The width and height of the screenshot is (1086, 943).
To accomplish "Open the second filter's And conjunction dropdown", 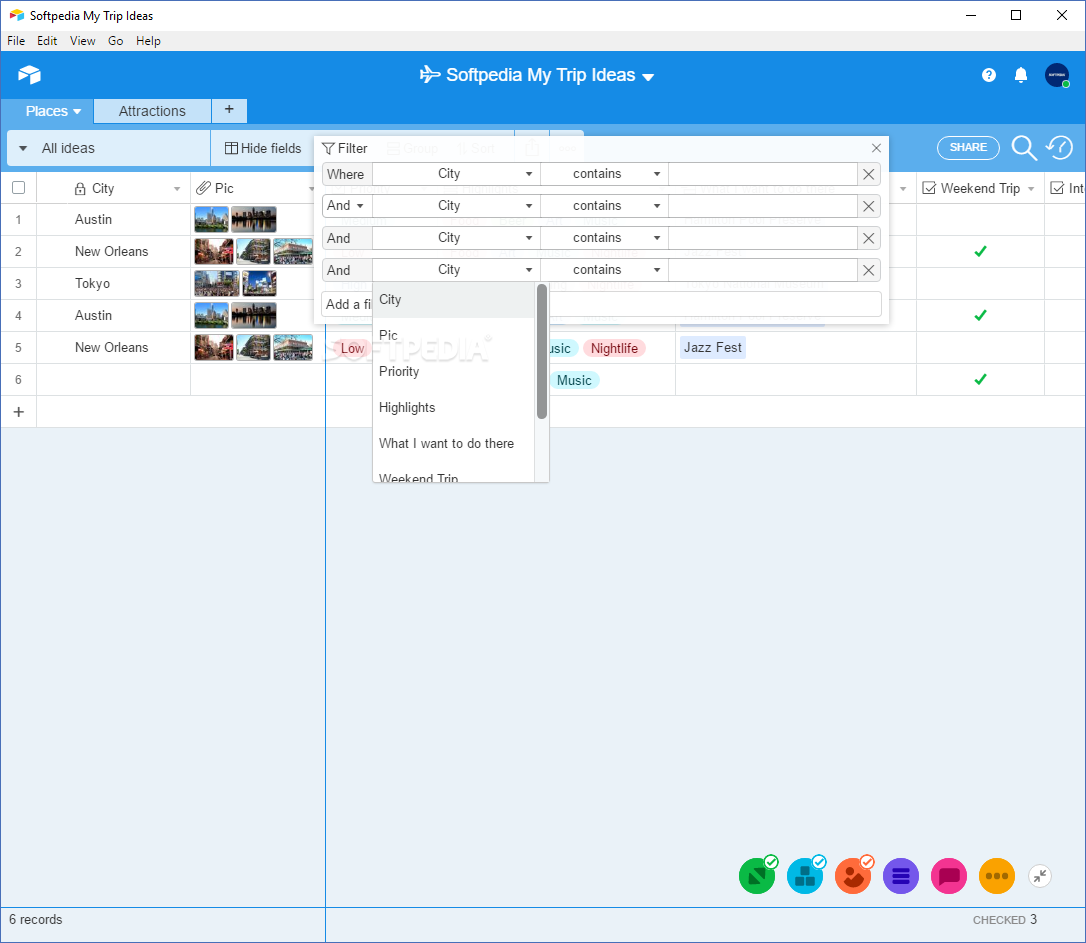I will [x=346, y=206].
